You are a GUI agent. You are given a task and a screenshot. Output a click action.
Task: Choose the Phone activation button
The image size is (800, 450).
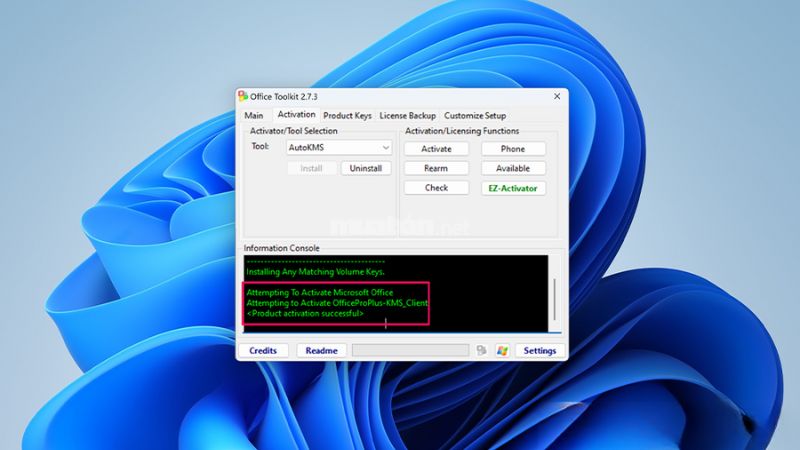click(x=513, y=149)
